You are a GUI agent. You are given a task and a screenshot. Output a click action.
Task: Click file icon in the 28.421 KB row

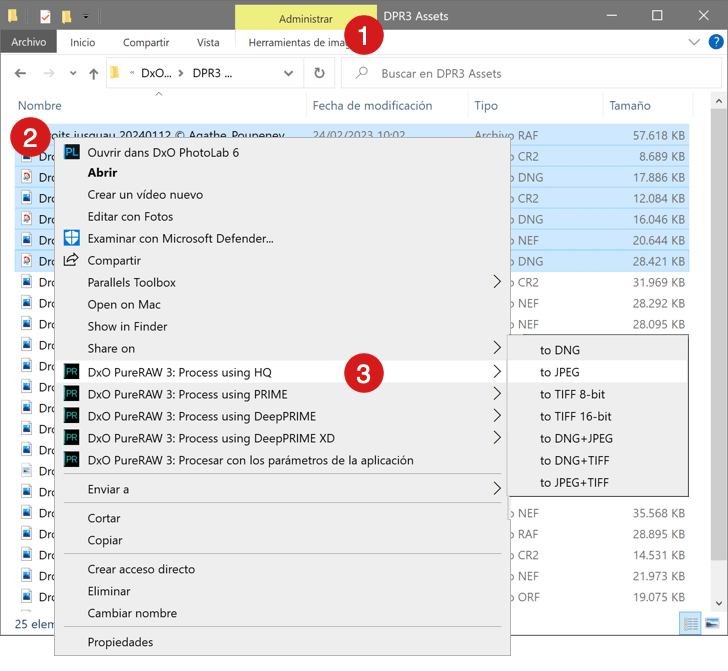pyautogui.click(x=27, y=261)
